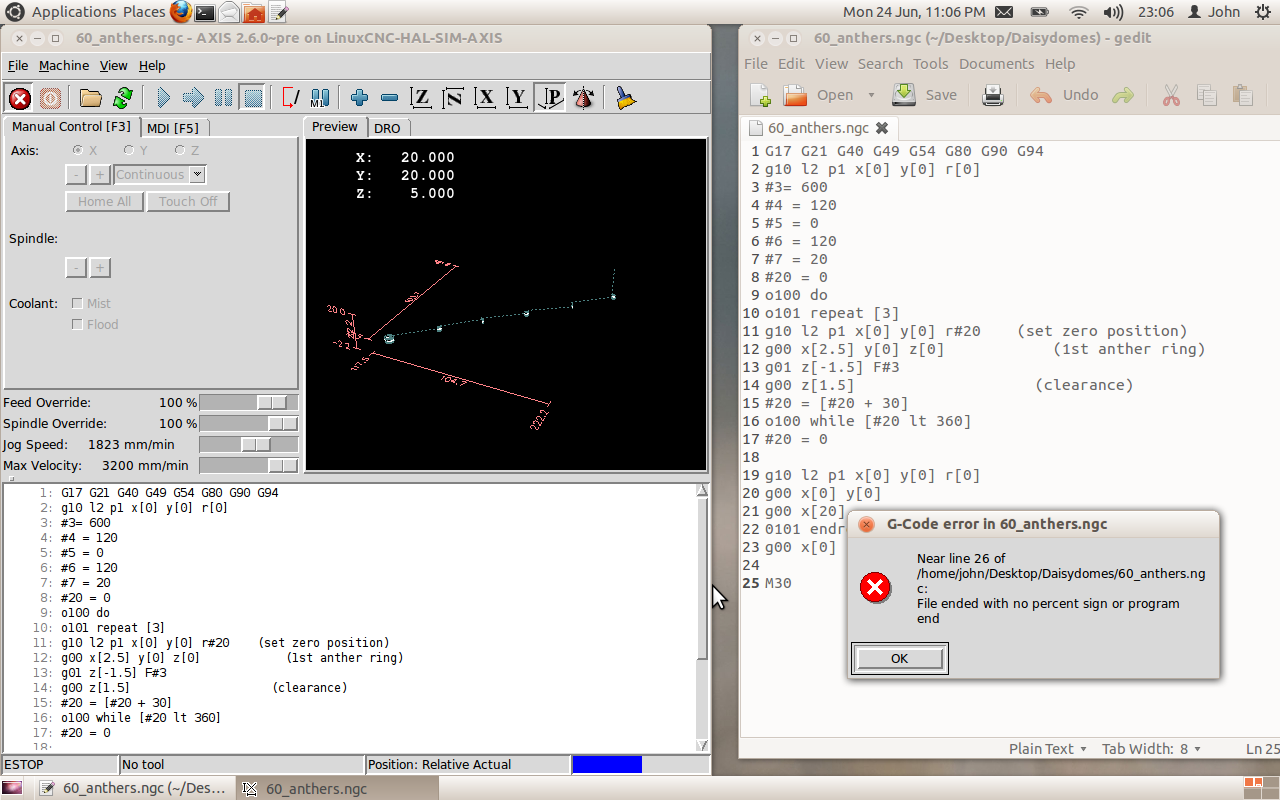Open a G-code file in AXIS
This screenshot has width=1280, height=800.
pos(91,97)
